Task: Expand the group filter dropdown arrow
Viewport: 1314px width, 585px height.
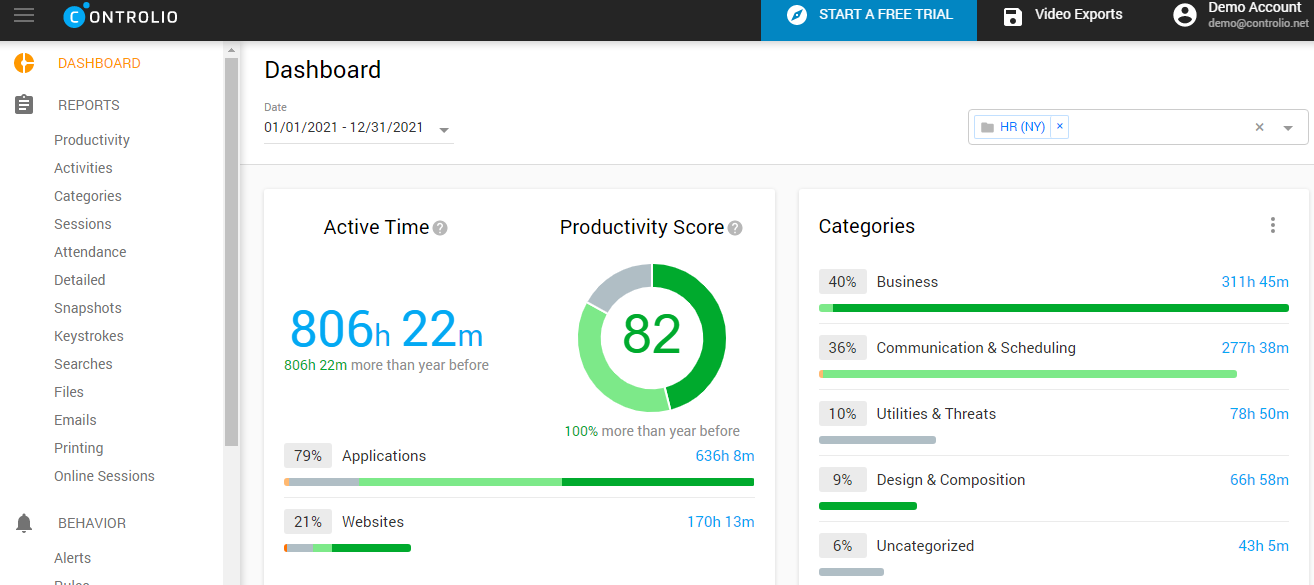Action: pyautogui.click(x=1288, y=128)
